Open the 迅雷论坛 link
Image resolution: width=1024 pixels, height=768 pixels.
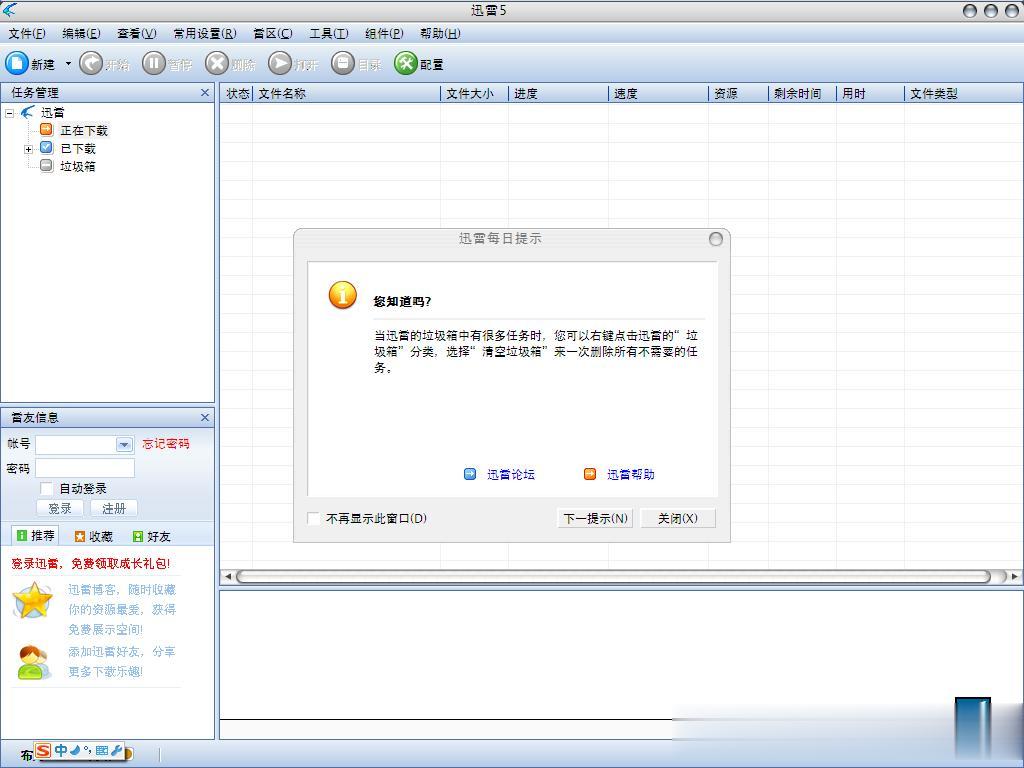coord(511,474)
